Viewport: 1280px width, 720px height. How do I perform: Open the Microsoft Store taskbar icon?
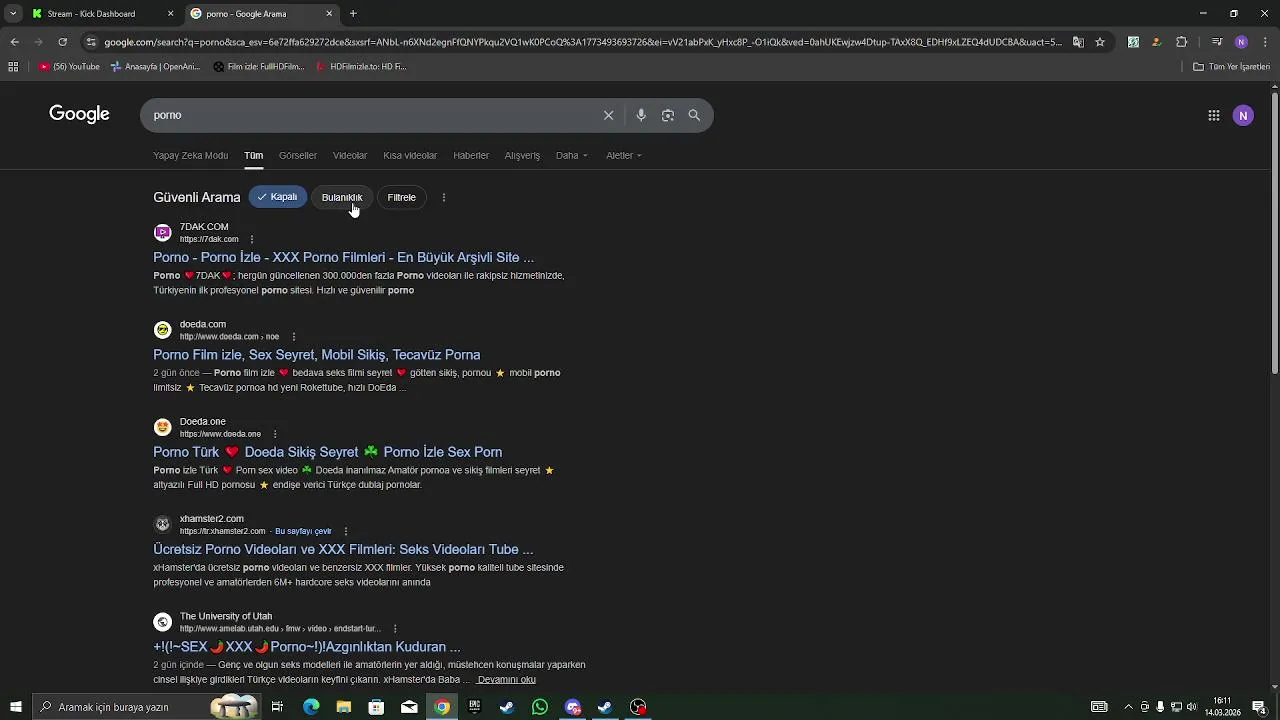(376, 707)
